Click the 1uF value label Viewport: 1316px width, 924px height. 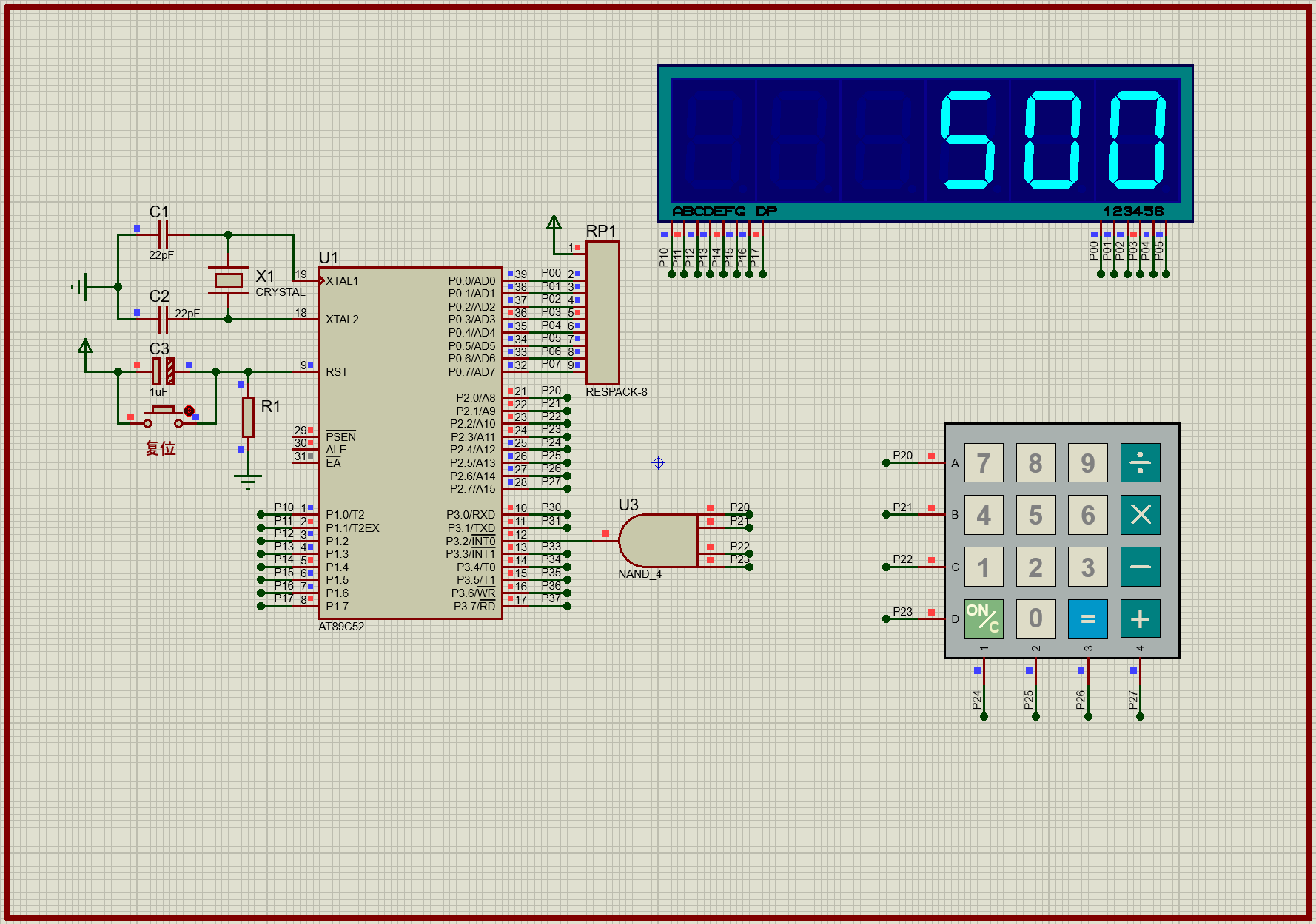(x=158, y=392)
